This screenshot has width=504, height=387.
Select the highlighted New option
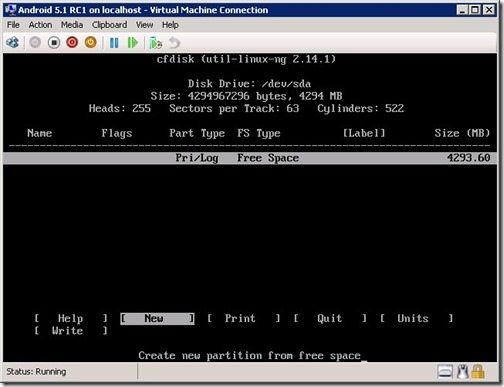pyautogui.click(x=157, y=318)
